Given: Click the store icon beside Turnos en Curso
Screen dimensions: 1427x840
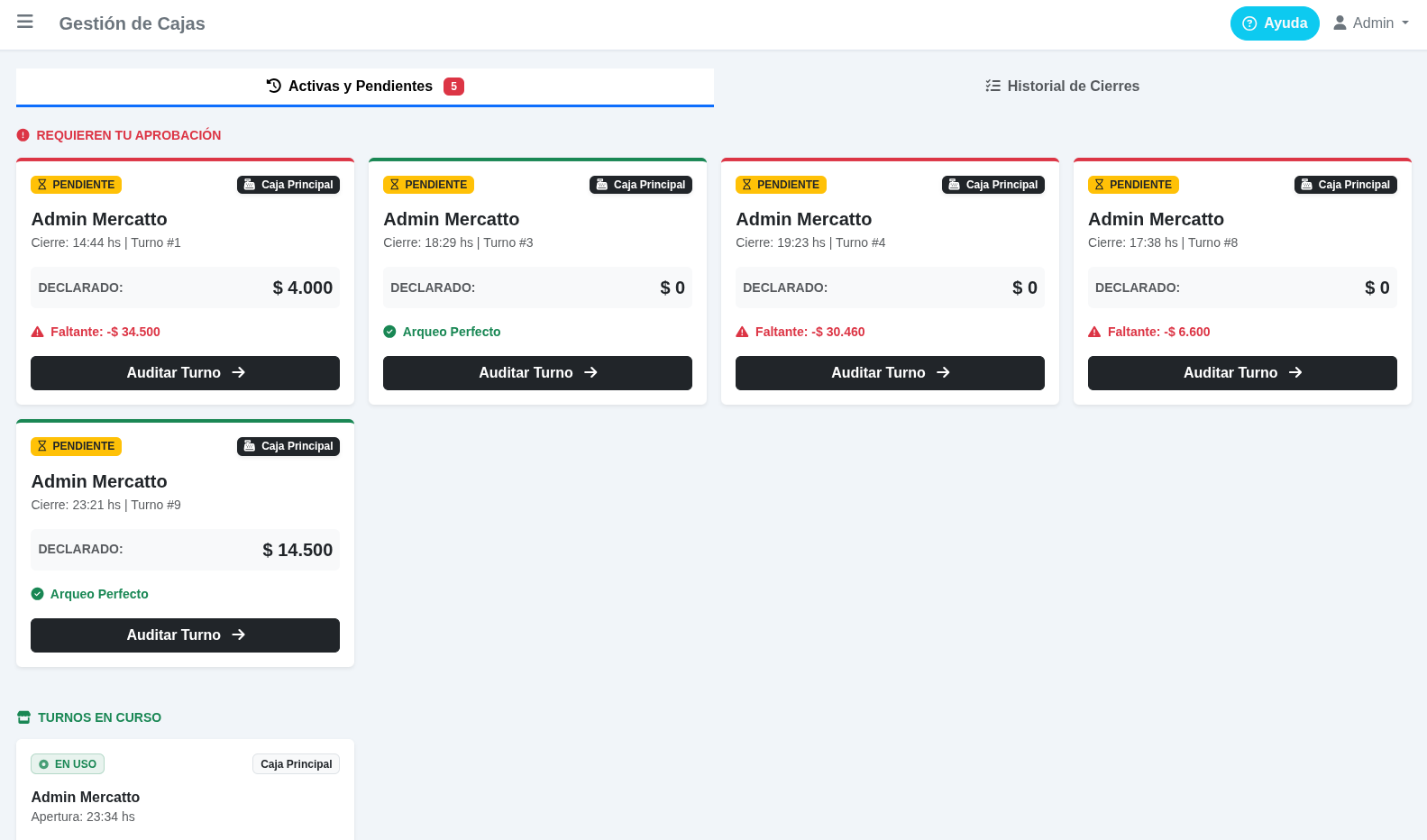Looking at the screenshot, I should click(x=24, y=717).
